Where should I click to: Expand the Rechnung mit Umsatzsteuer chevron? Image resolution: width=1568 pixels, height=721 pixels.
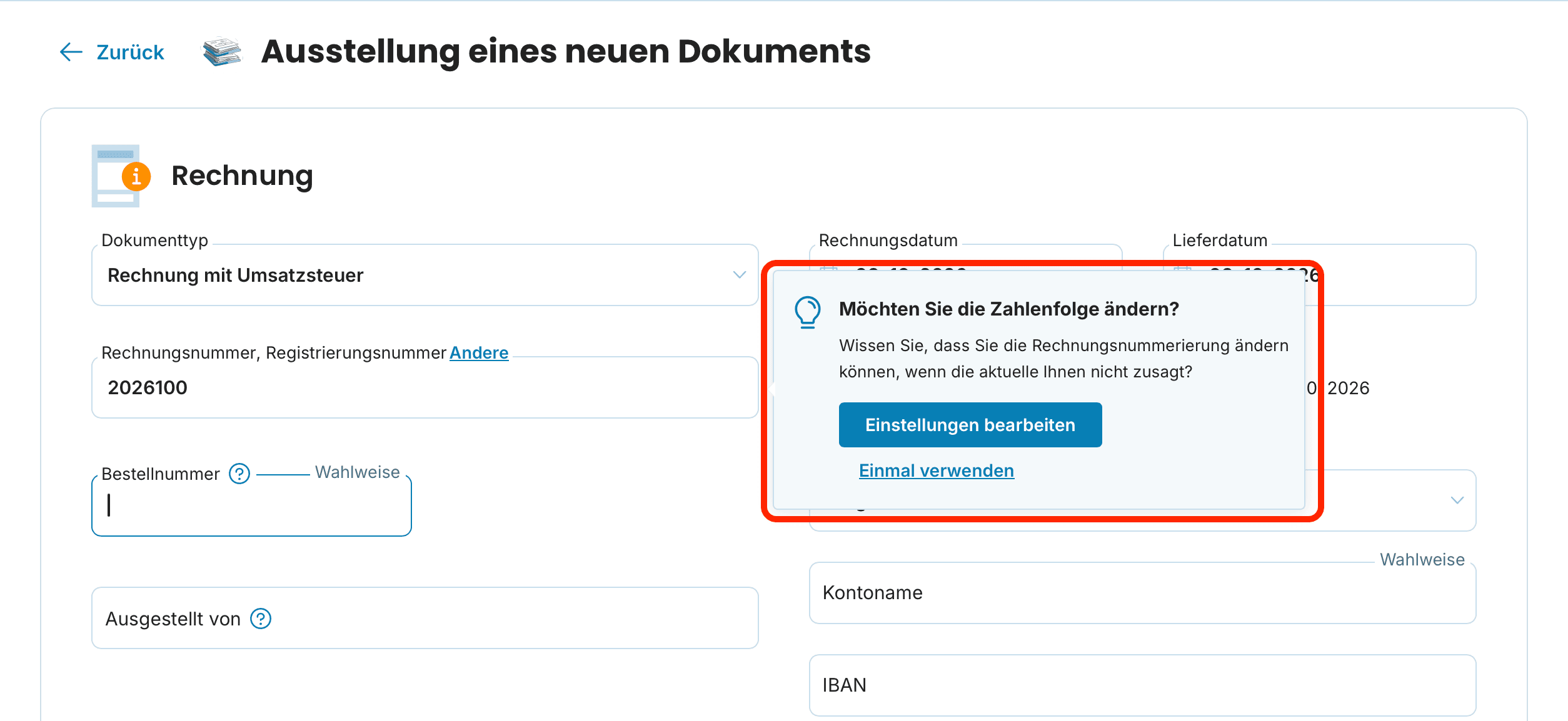[740, 275]
